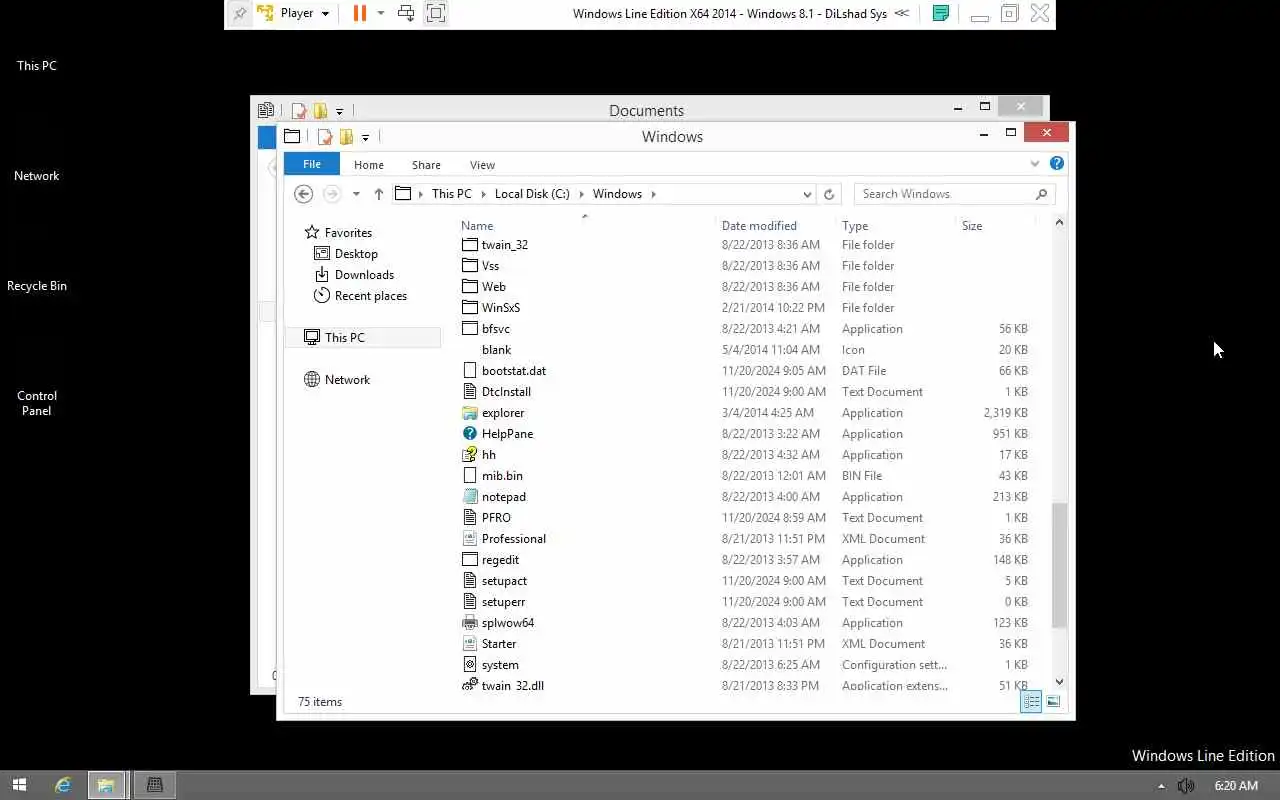Open the recent locations dropdown arrow
The height and width of the screenshot is (800, 1280).
[x=356, y=194]
